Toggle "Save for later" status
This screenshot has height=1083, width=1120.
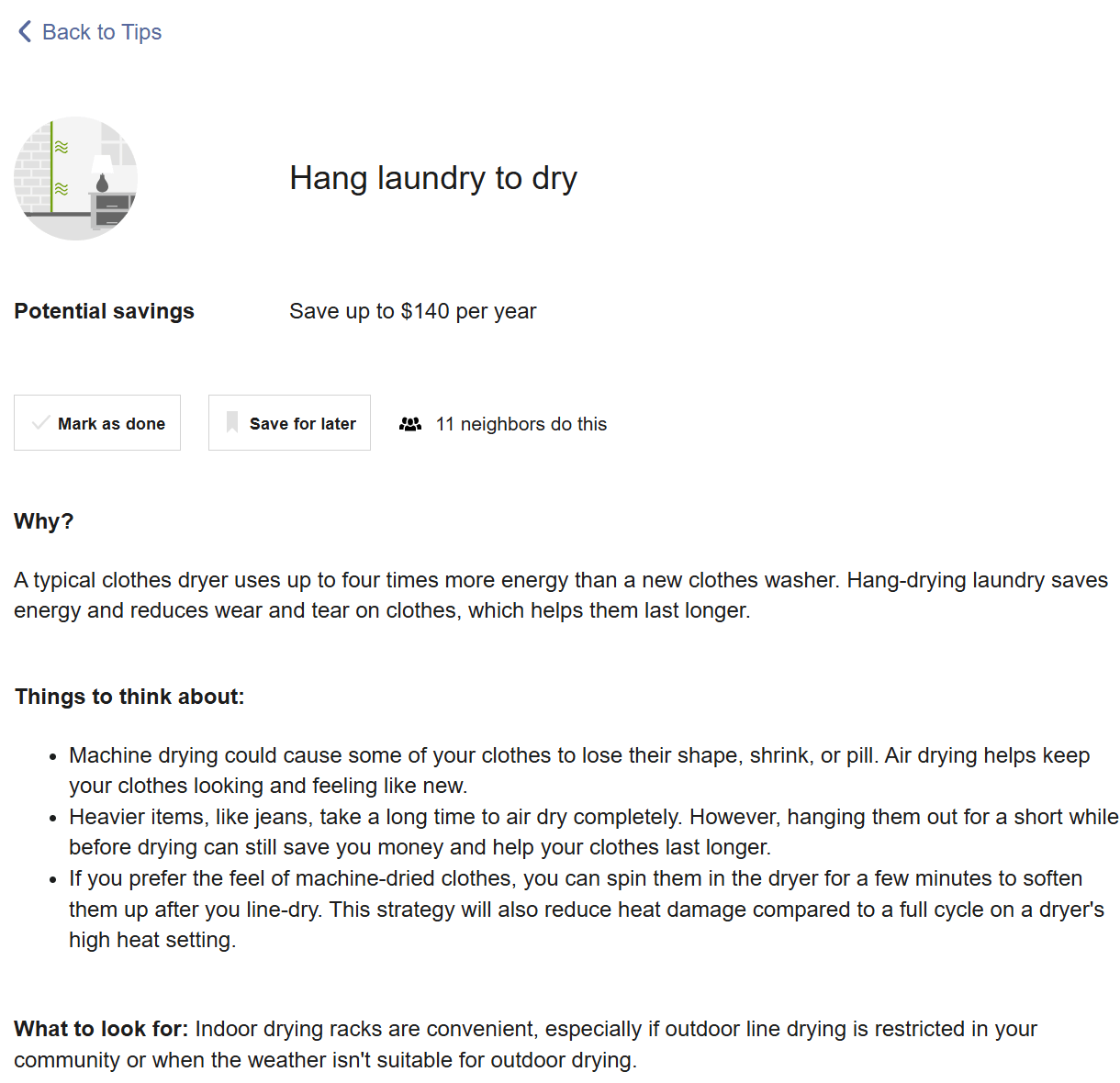(x=289, y=422)
